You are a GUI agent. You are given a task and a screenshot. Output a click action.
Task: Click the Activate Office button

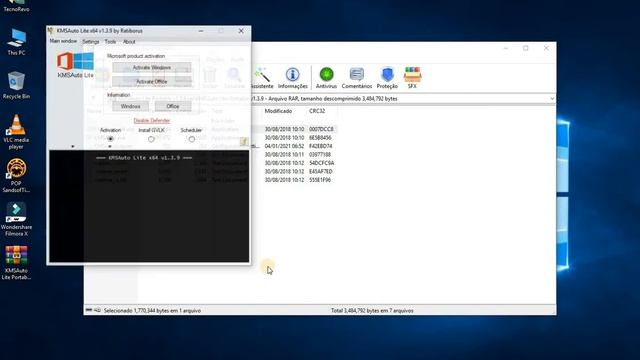click(x=152, y=82)
